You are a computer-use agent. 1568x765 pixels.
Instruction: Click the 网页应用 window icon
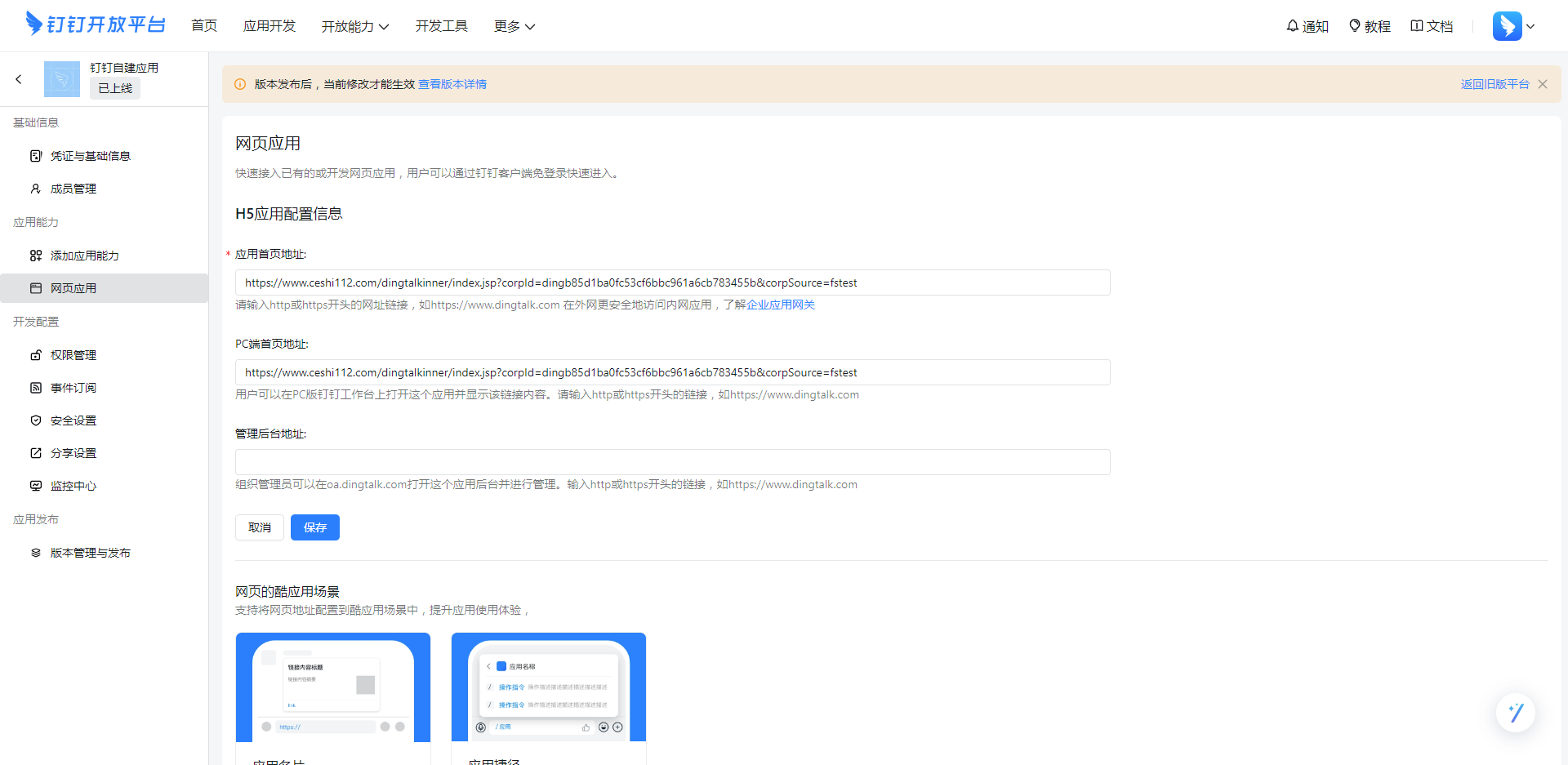pos(36,288)
